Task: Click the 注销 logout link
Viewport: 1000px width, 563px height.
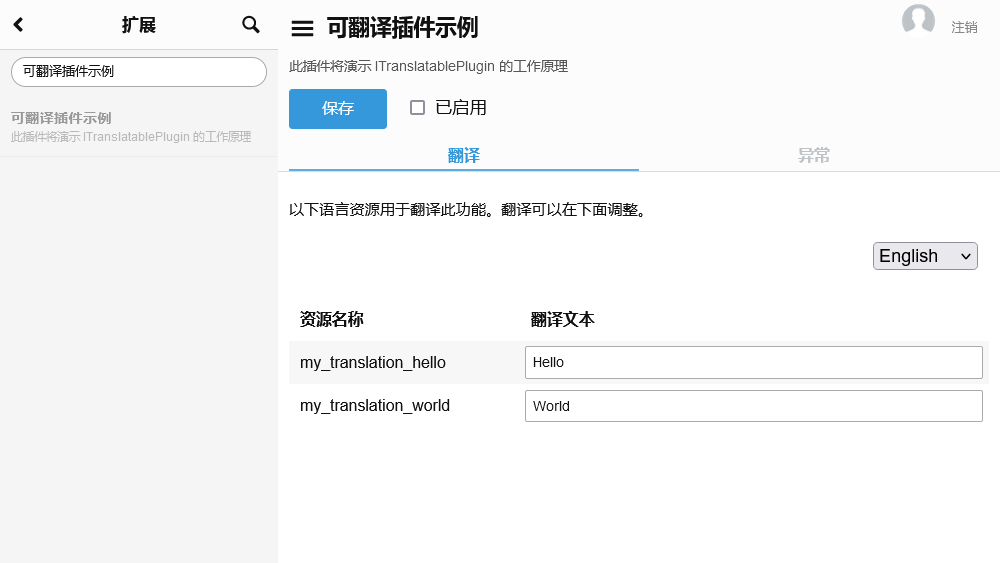Action: [964, 27]
